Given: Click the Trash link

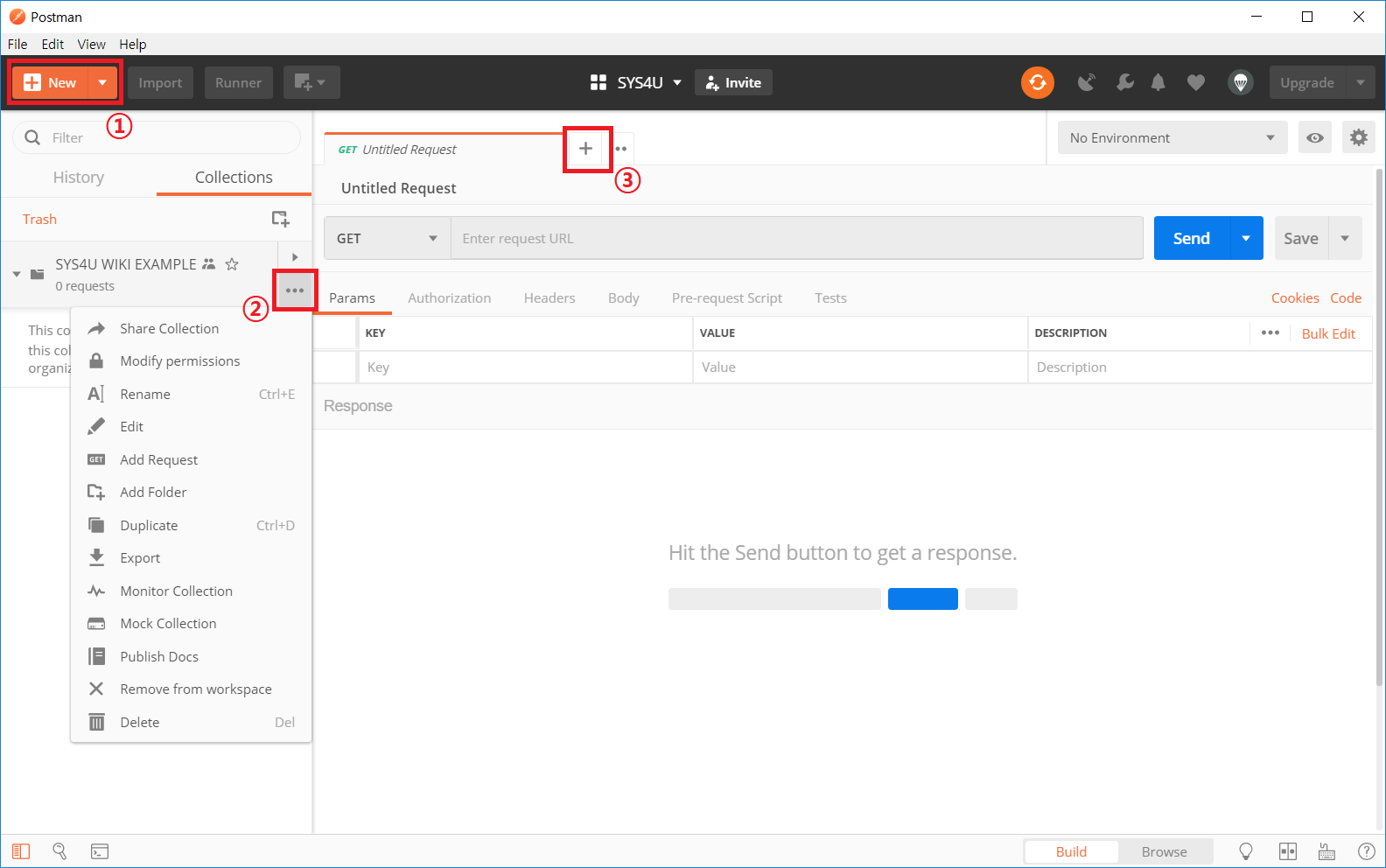Looking at the screenshot, I should tap(39, 219).
